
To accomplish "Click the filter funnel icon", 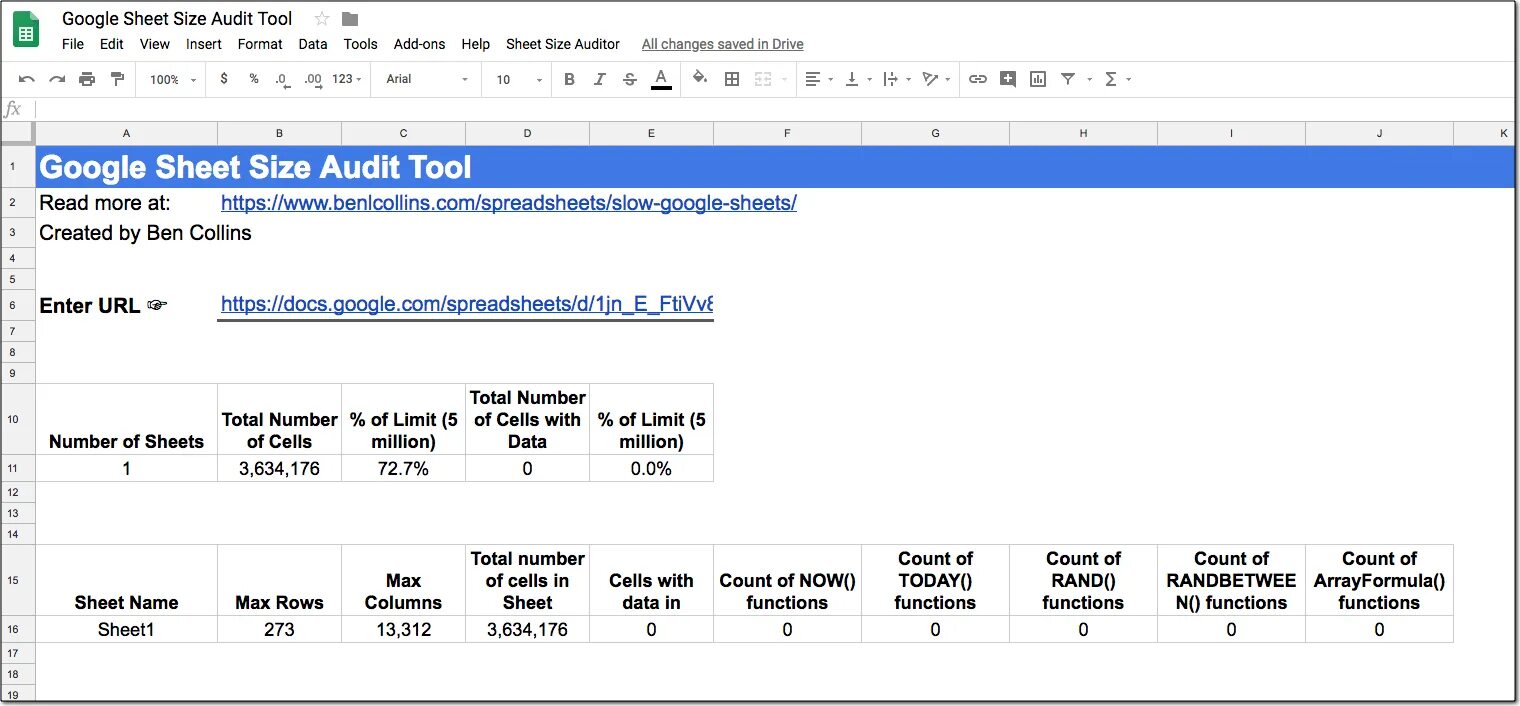I will 1068,79.
